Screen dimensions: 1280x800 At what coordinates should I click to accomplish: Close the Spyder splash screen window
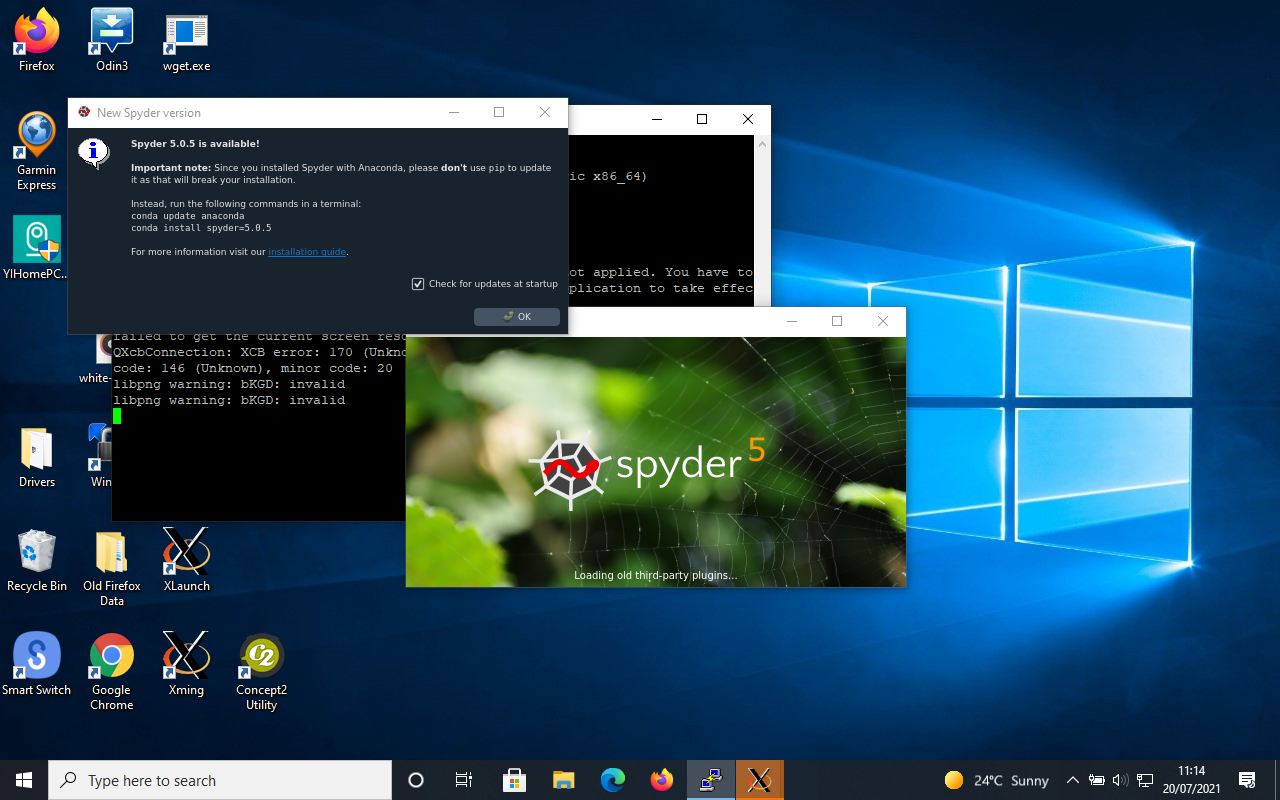click(x=883, y=321)
